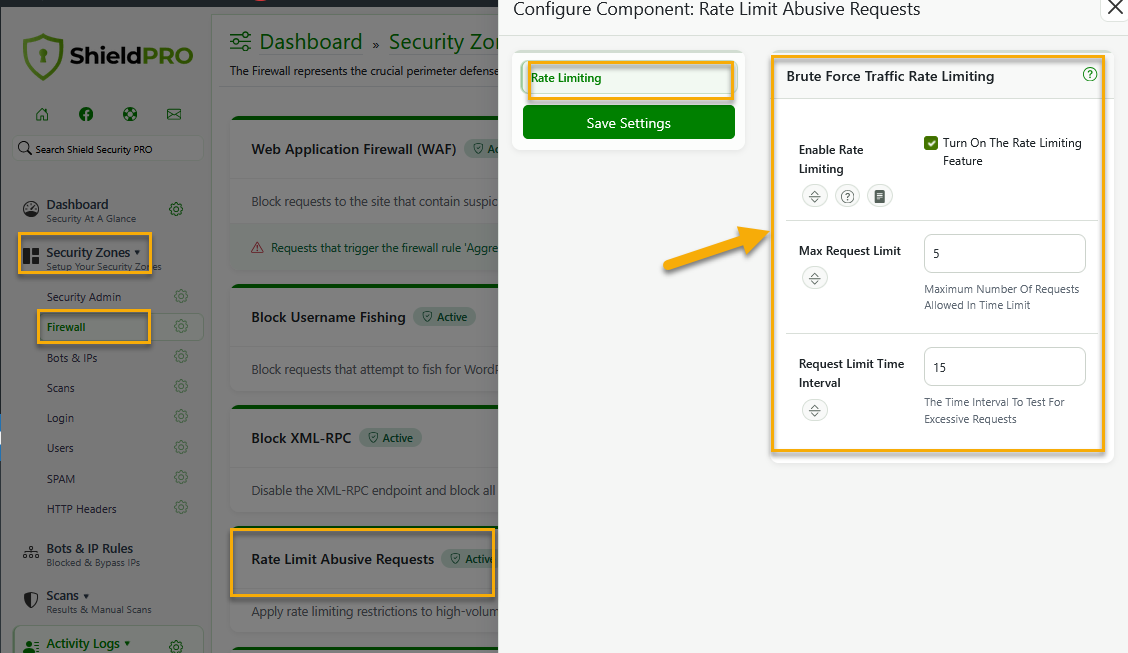Expand the Activity Logs menu
1128x653 pixels.
pyautogui.click(x=88, y=643)
